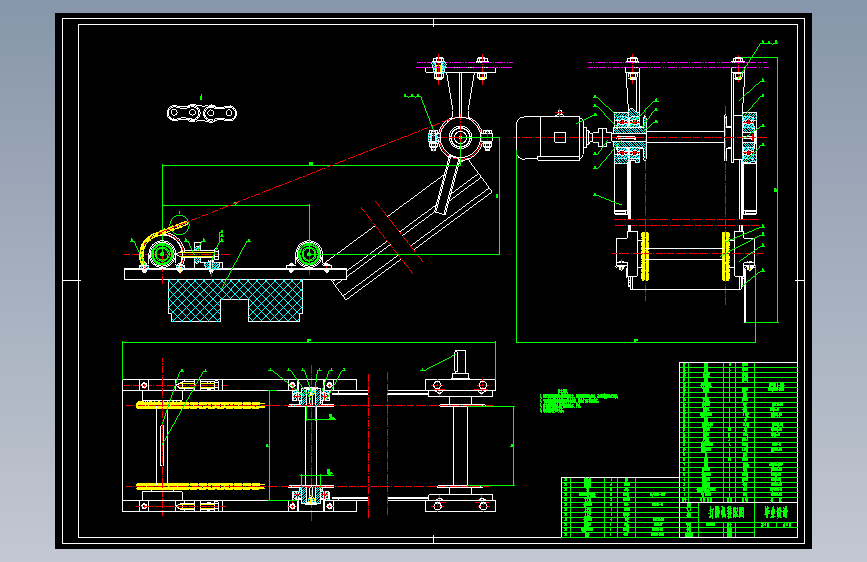Click the white base plate under the left sprocket
The width and height of the screenshot is (867, 562).
click(235, 274)
